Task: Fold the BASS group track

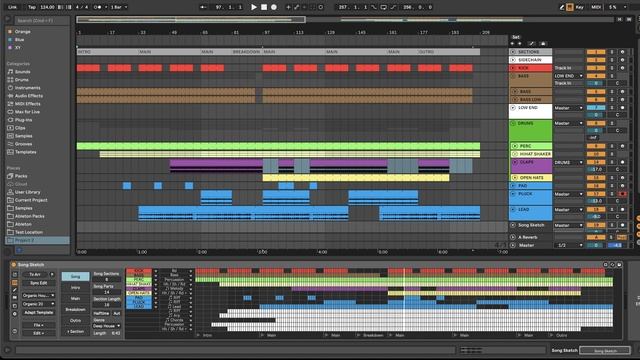Action: (x=513, y=76)
